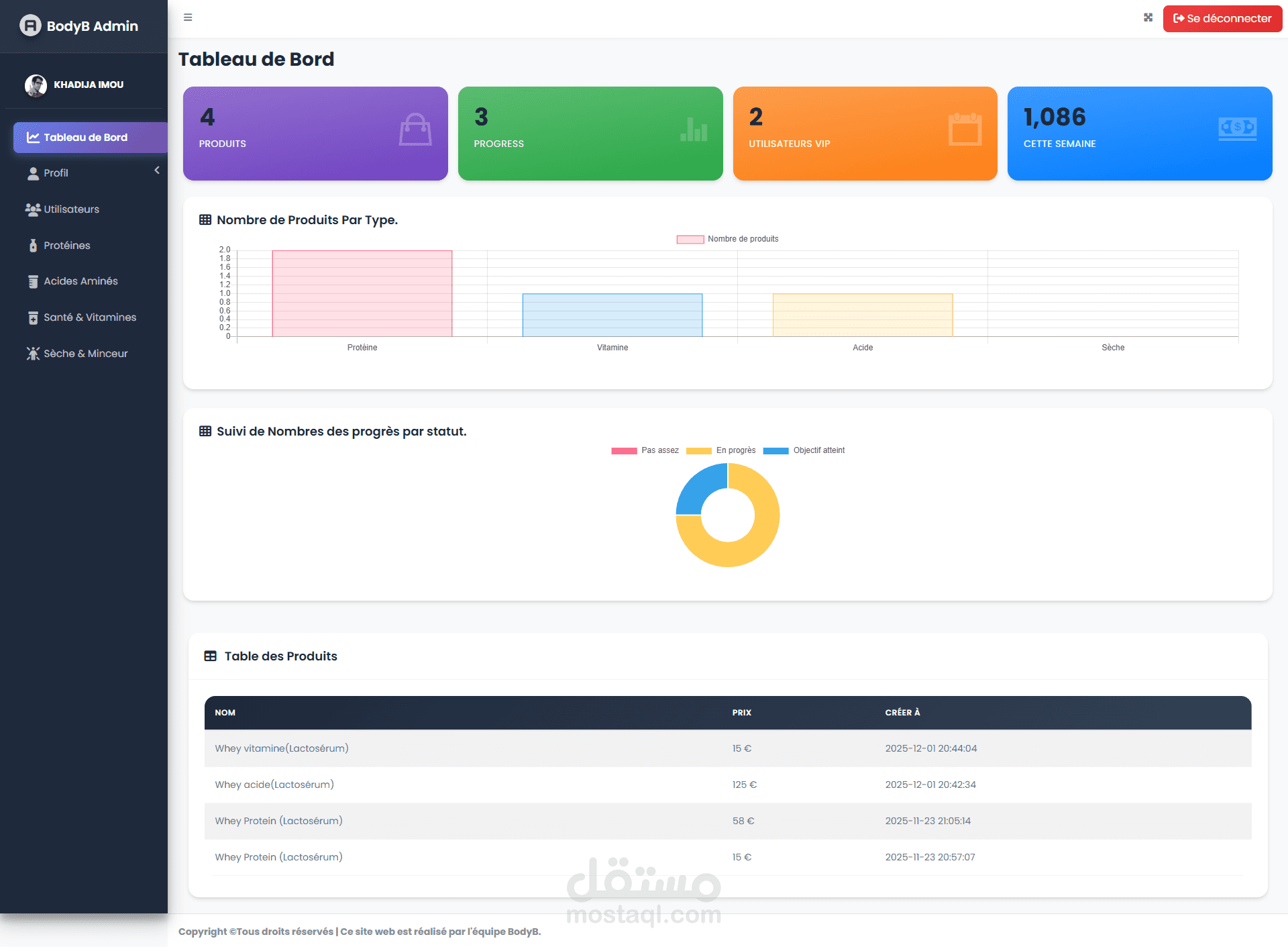Click the pink Protéine bar in chart

(x=362, y=294)
